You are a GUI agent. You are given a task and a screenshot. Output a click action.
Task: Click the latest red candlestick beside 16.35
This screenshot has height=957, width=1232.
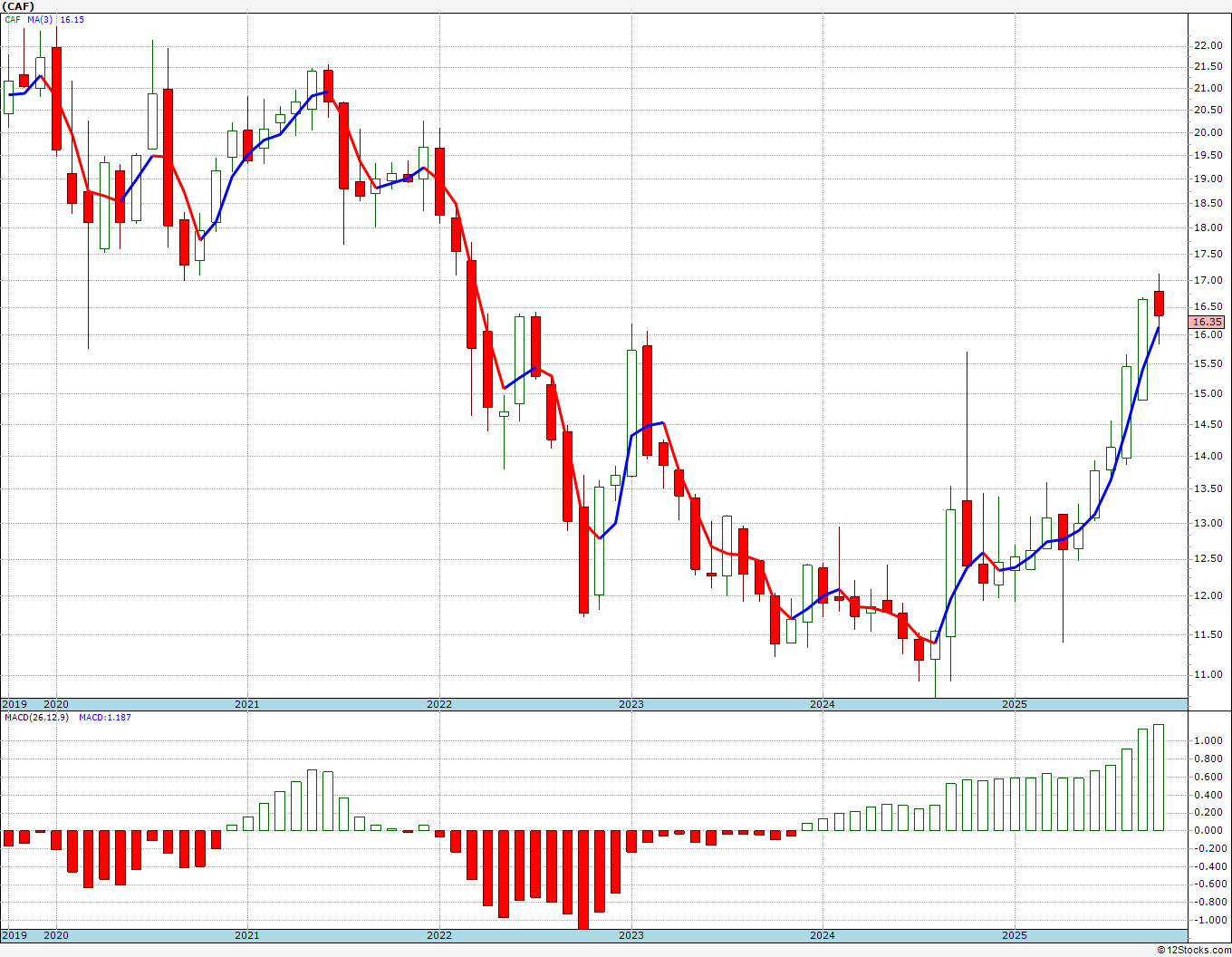point(1159,304)
